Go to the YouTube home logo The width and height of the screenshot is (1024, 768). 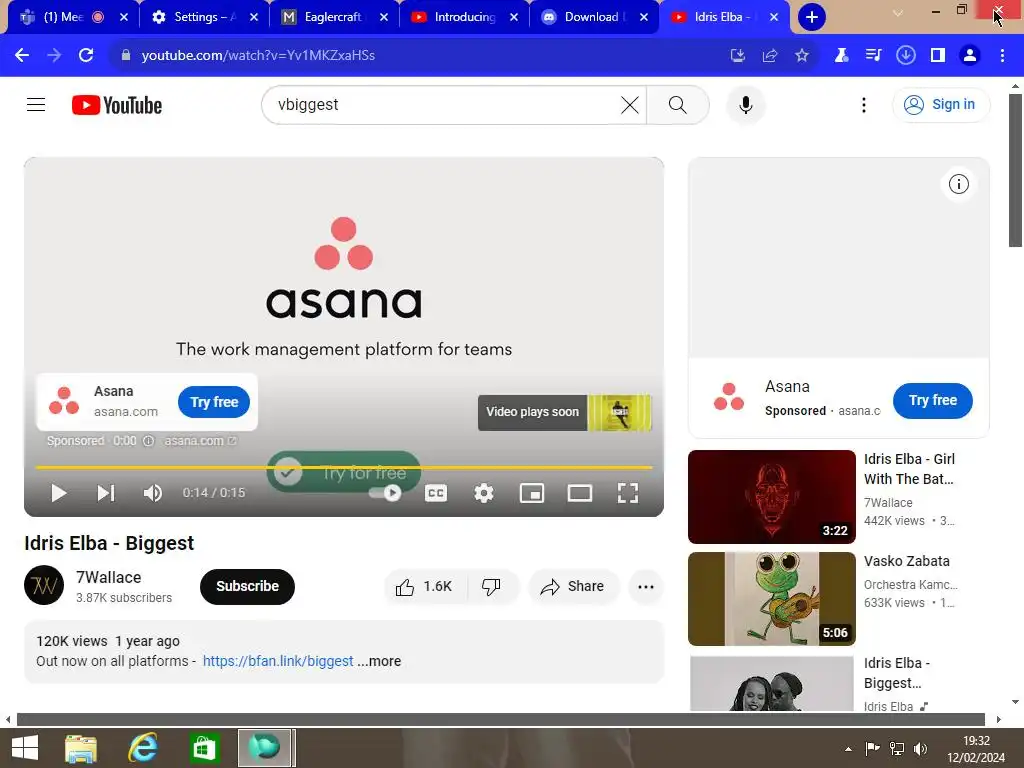[117, 105]
